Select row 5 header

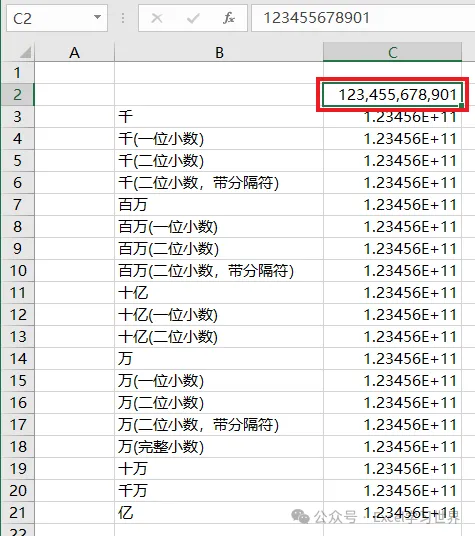pos(18,161)
